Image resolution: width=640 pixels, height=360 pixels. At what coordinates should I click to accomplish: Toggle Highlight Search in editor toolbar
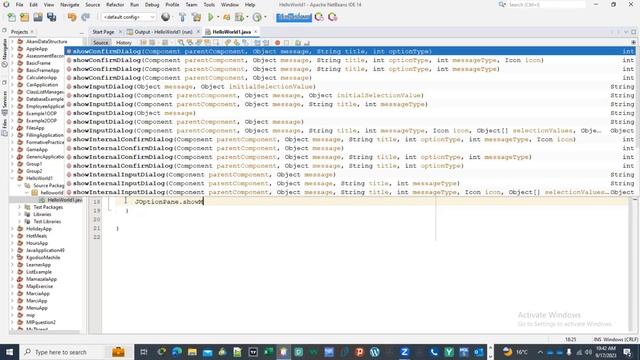pyautogui.click(x=207, y=42)
